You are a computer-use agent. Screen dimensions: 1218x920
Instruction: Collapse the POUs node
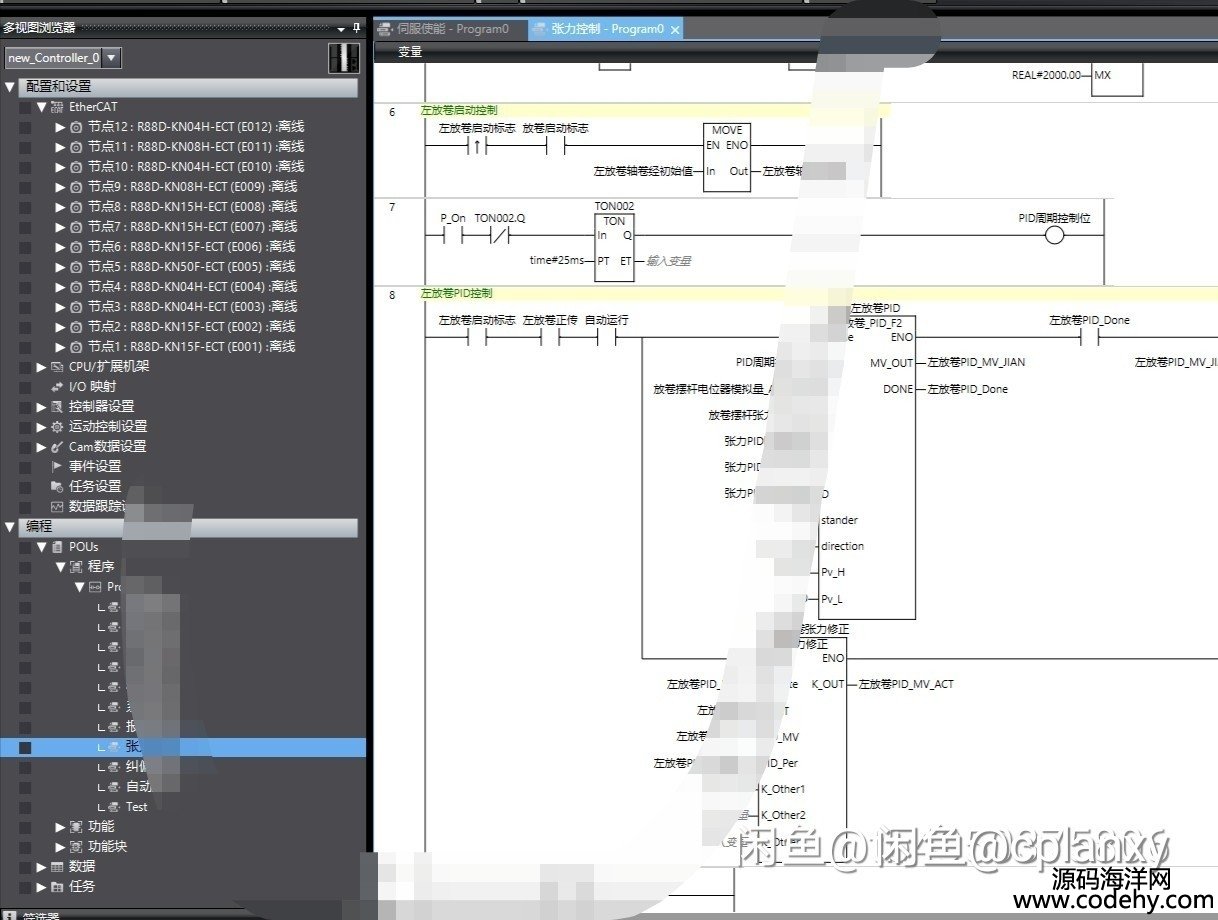pyautogui.click(x=41, y=547)
